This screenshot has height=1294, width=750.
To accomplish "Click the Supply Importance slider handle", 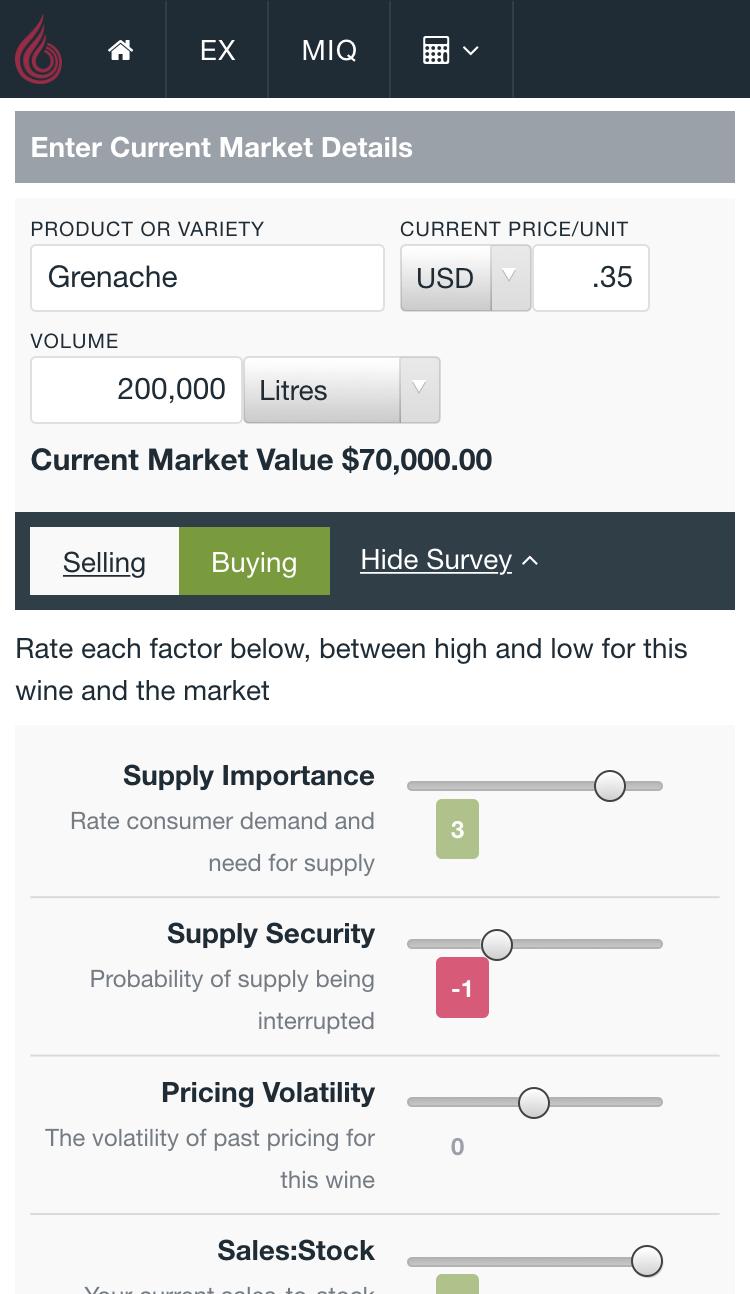I will coord(610,786).
